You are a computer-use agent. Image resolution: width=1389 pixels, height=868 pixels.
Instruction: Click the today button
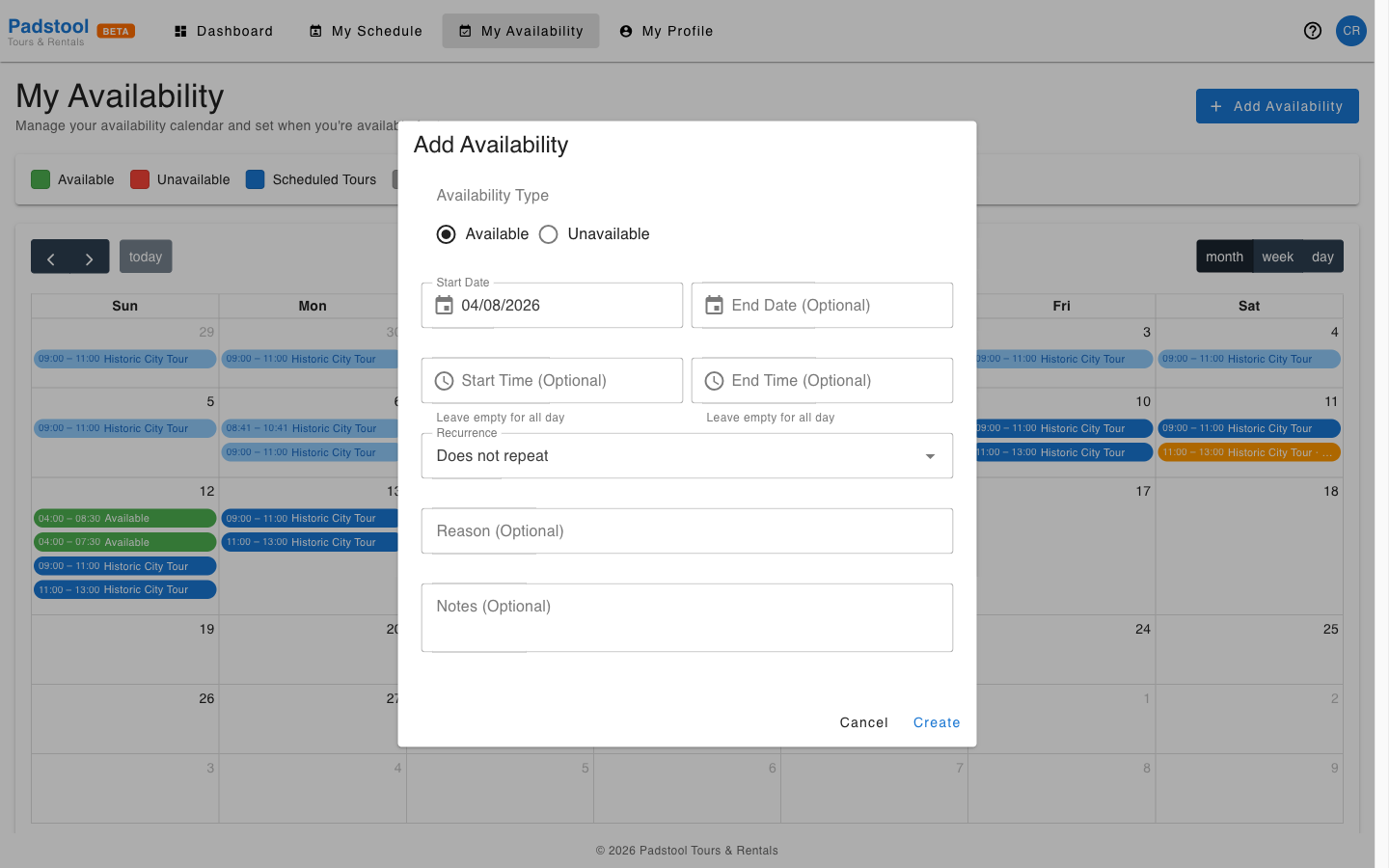tap(146, 257)
